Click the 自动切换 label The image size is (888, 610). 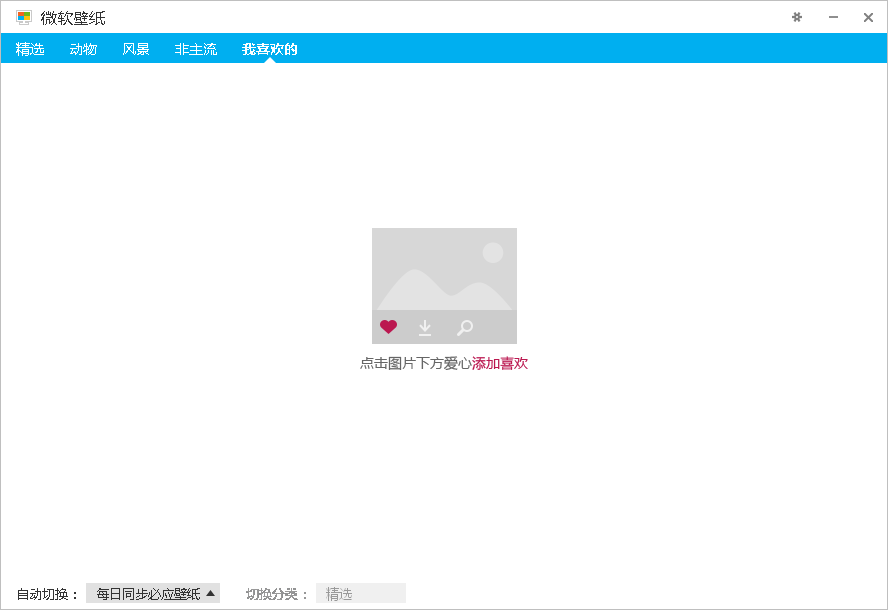(47, 594)
